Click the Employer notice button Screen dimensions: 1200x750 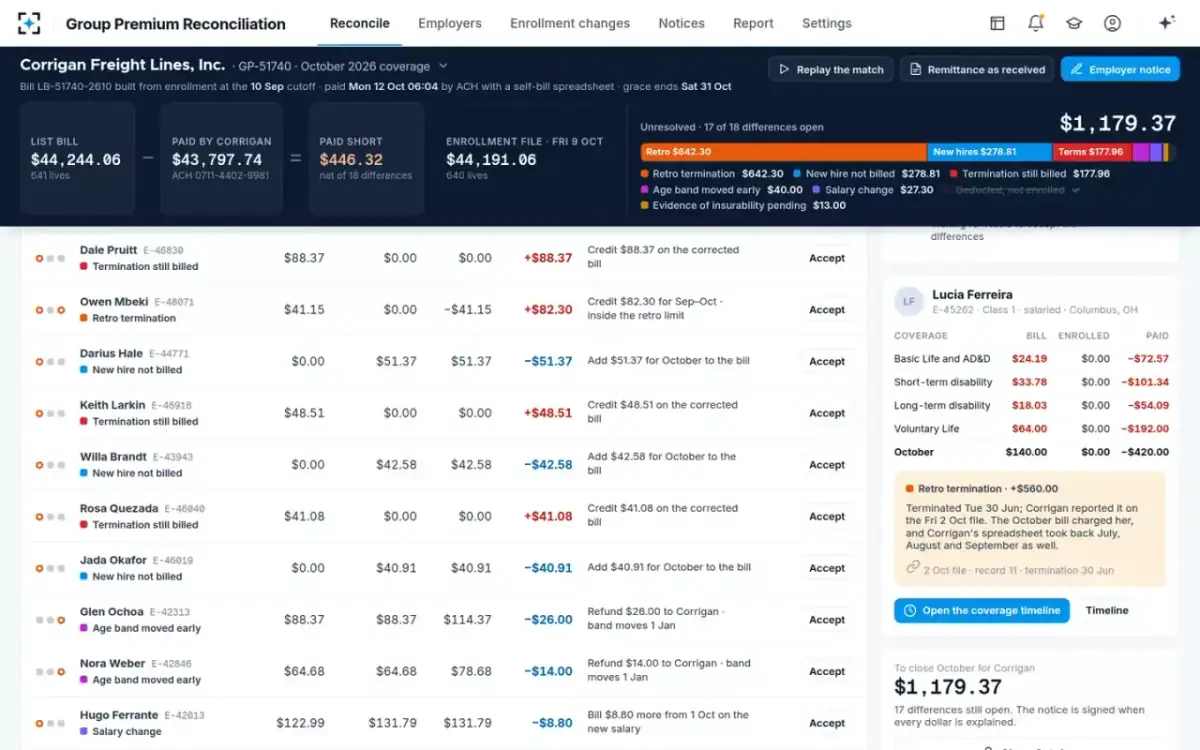coord(1120,69)
